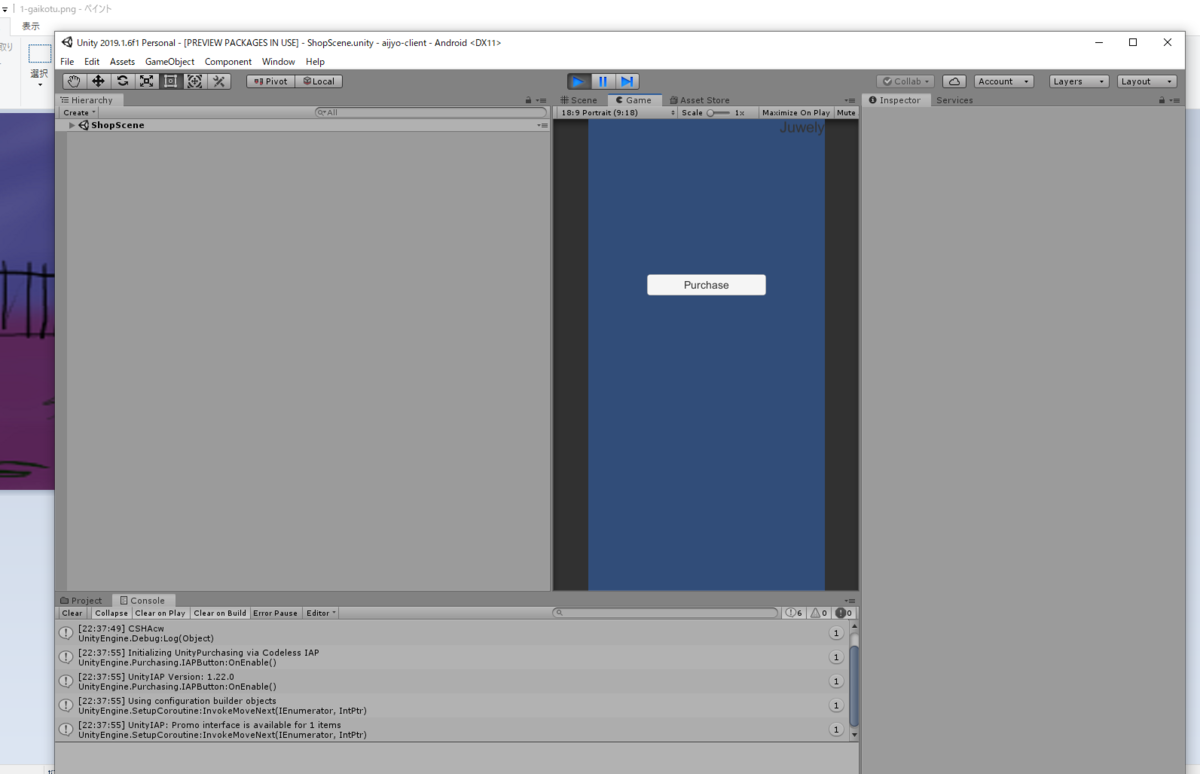
Task: Select UnityIAP Version 1.22.0 log entry
Action: (x=452, y=681)
